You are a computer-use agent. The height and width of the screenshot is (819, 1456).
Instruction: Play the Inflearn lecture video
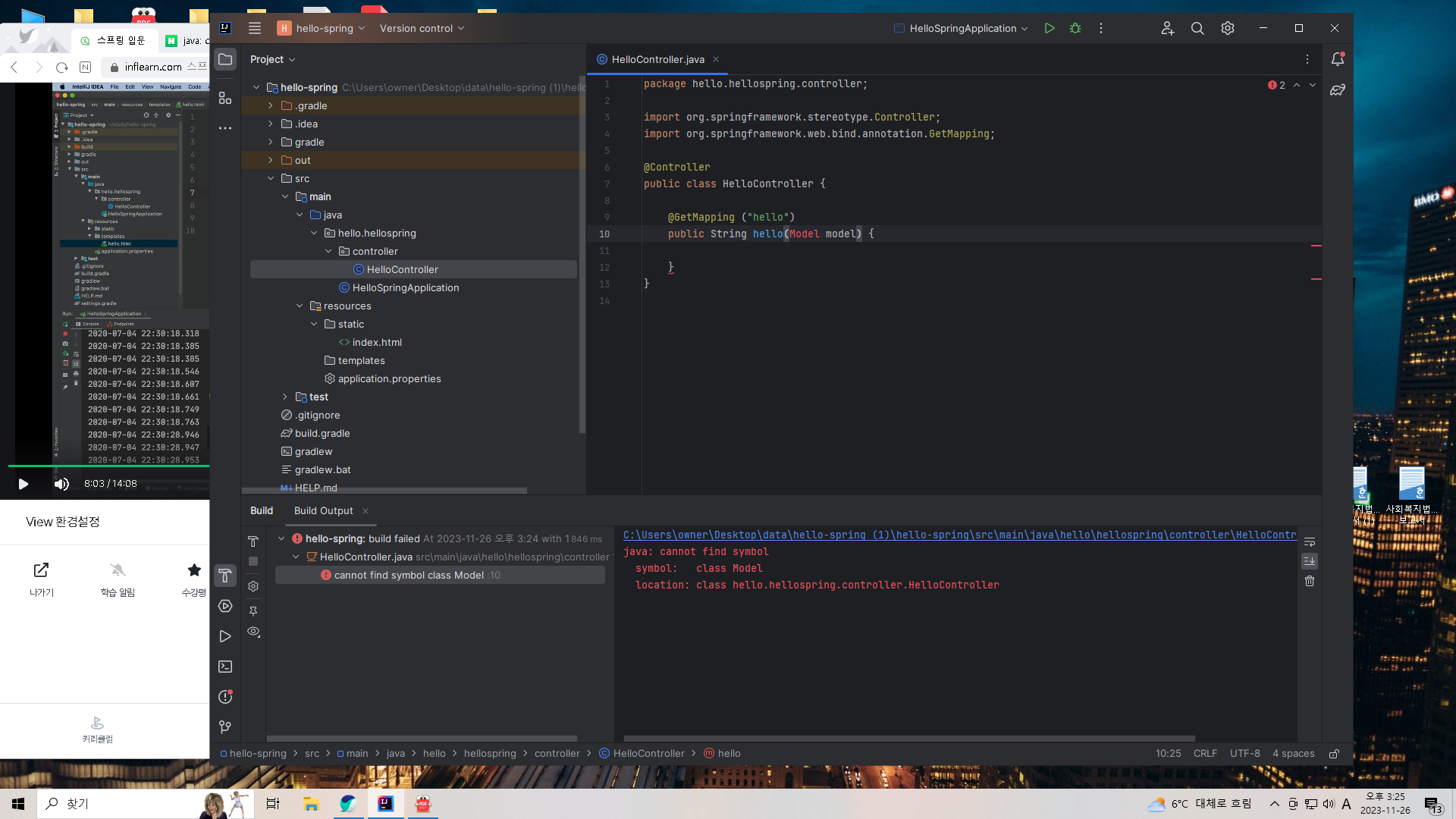(23, 484)
